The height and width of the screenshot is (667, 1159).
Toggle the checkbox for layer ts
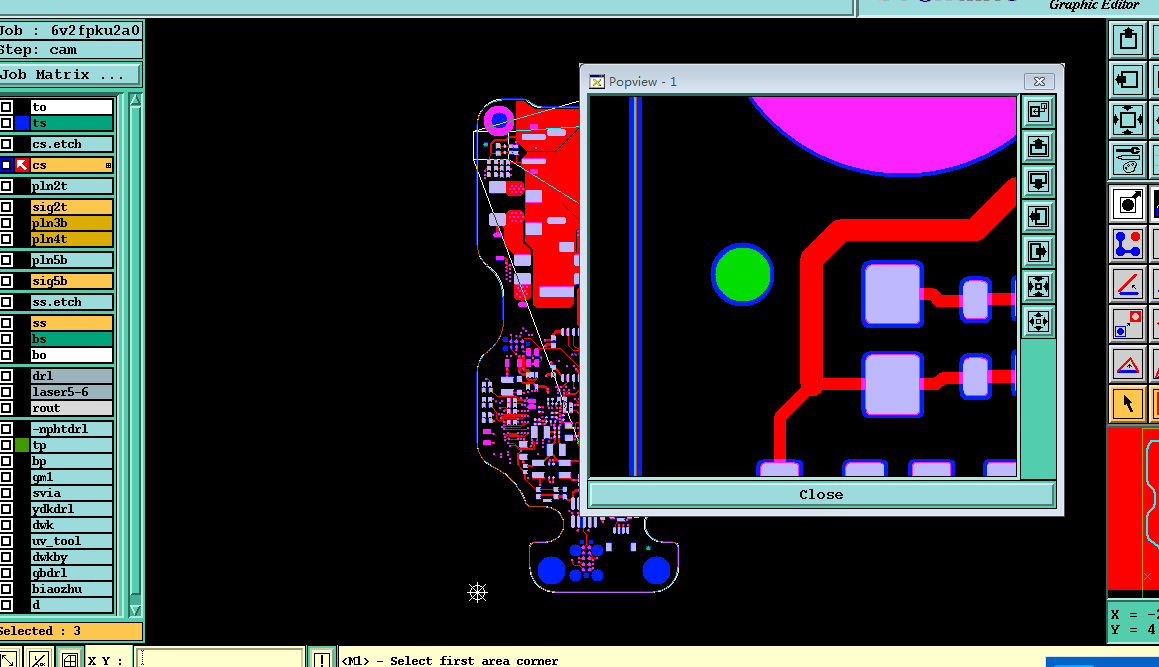[7, 123]
